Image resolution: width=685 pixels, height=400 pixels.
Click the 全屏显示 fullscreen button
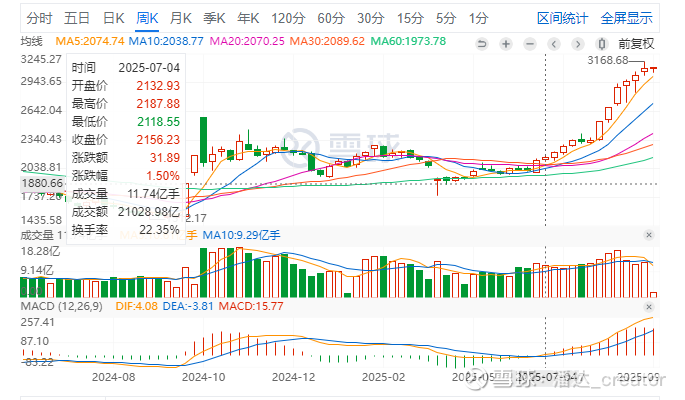tap(627, 18)
